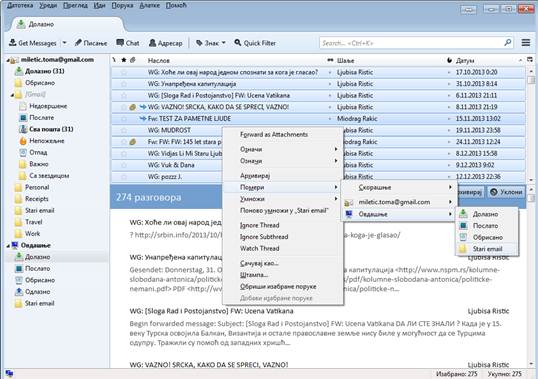538x379 pixels.
Task: Click the Знак tag toolbar button
Action: (207, 43)
